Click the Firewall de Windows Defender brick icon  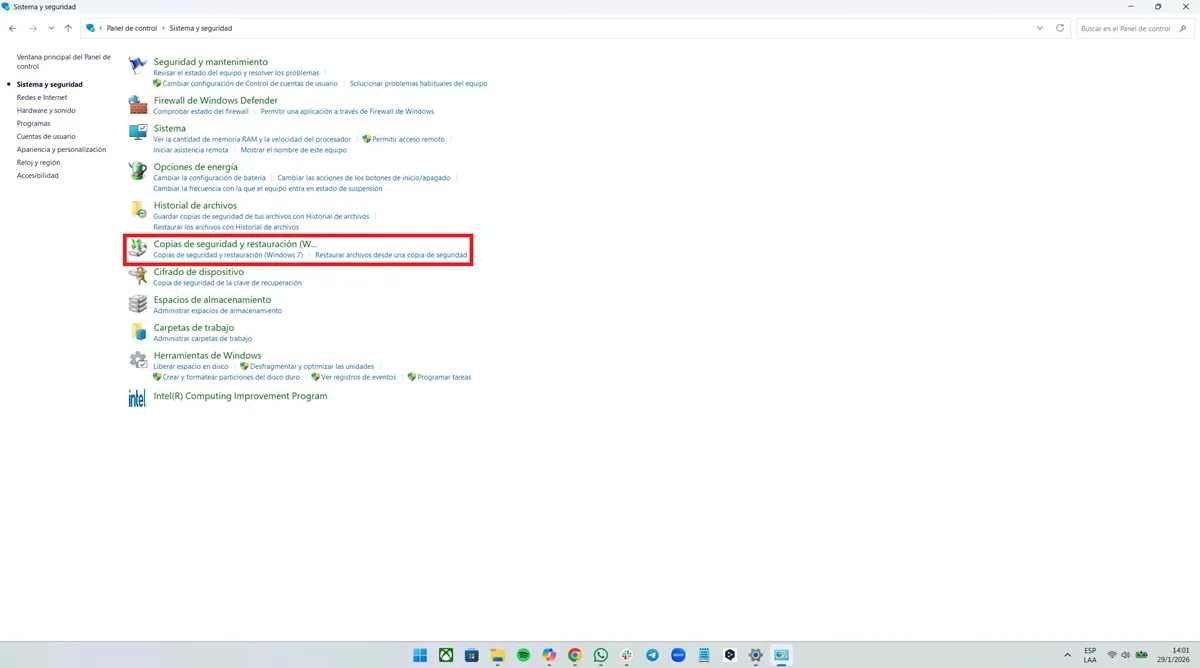pos(138,104)
